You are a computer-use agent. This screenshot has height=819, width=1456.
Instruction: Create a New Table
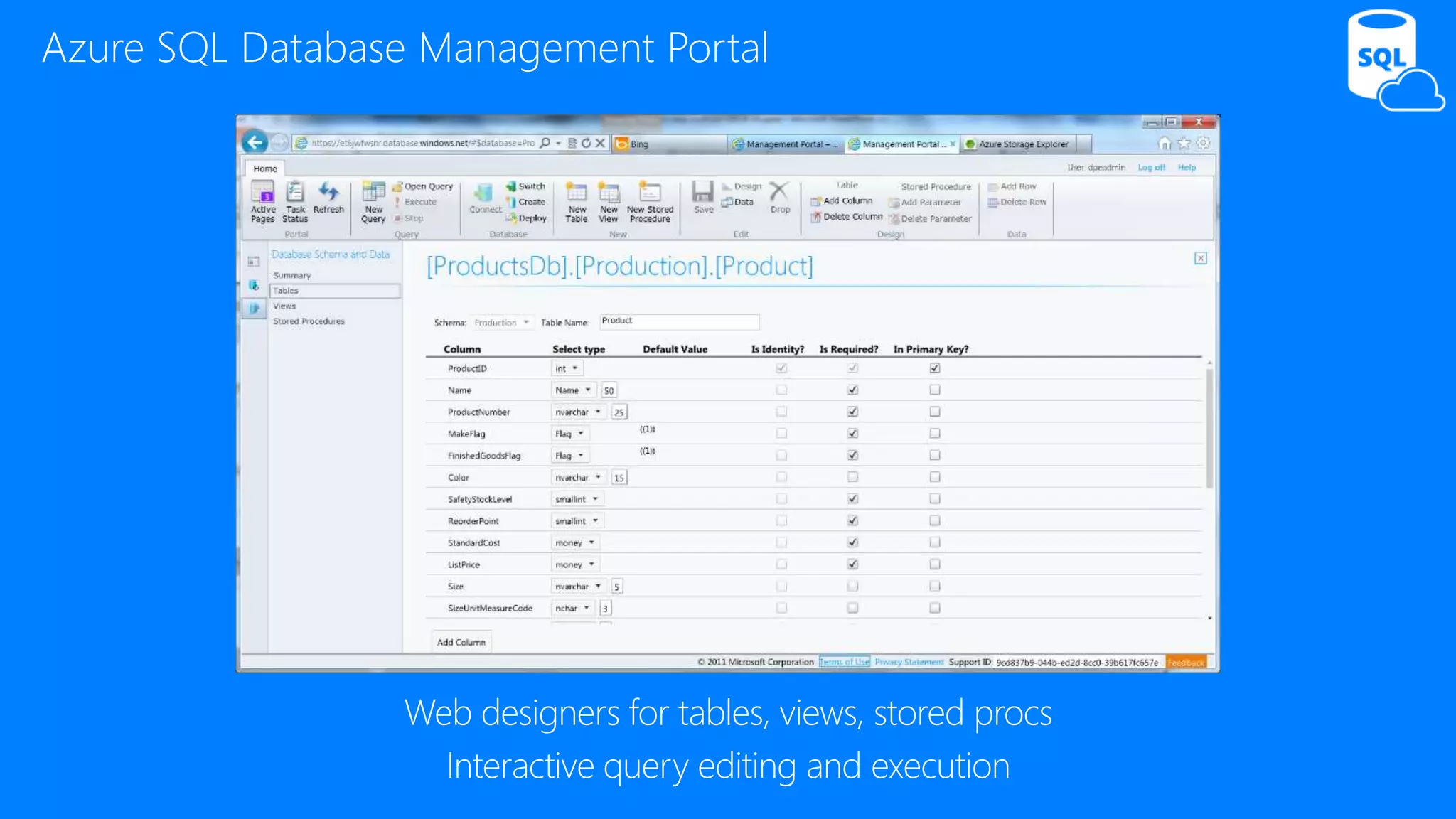tap(577, 201)
